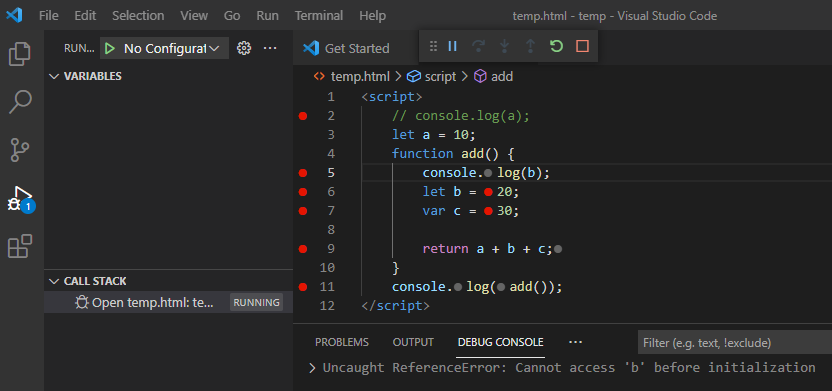Open the Go menu
The width and height of the screenshot is (832, 391).
(x=232, y=15)
